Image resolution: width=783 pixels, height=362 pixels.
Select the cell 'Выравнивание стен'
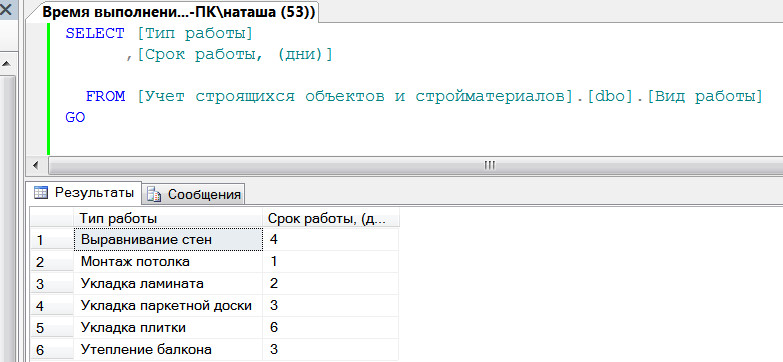point(168,239)
